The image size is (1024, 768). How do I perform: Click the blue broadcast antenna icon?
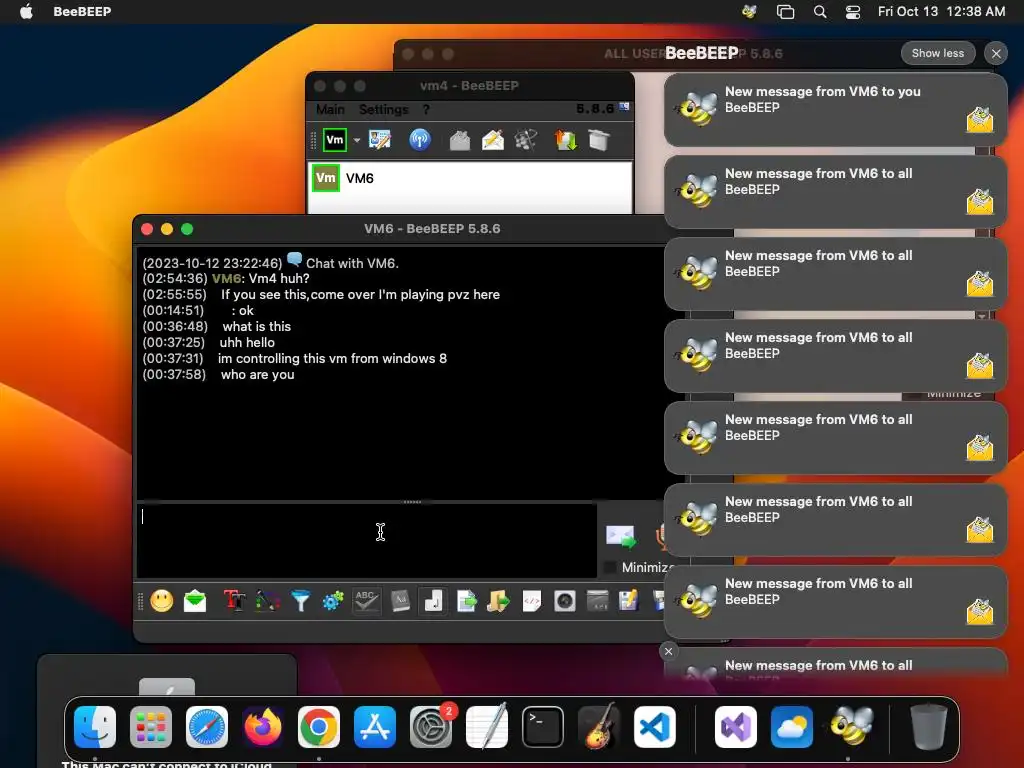(x=419, y=140)
